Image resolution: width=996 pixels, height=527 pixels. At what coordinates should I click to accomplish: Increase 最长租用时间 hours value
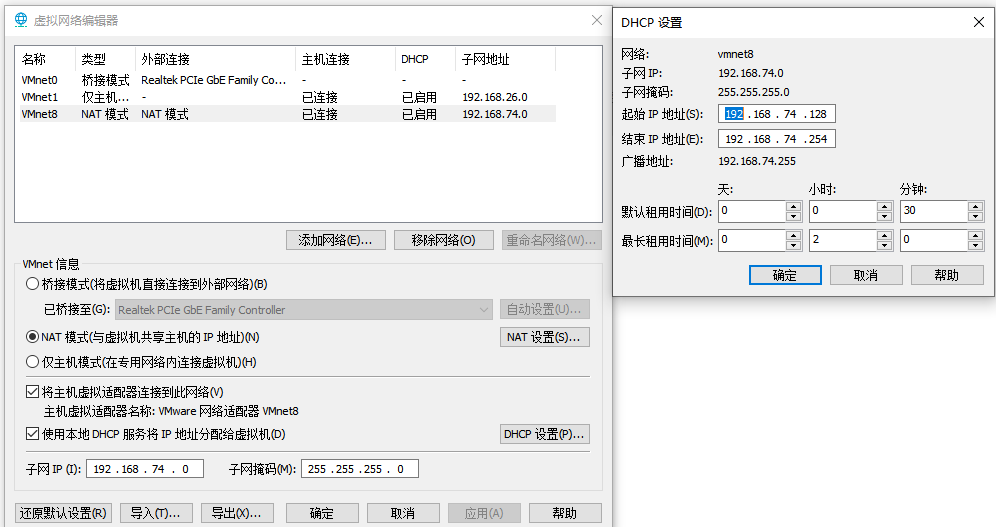click(884, 236)
